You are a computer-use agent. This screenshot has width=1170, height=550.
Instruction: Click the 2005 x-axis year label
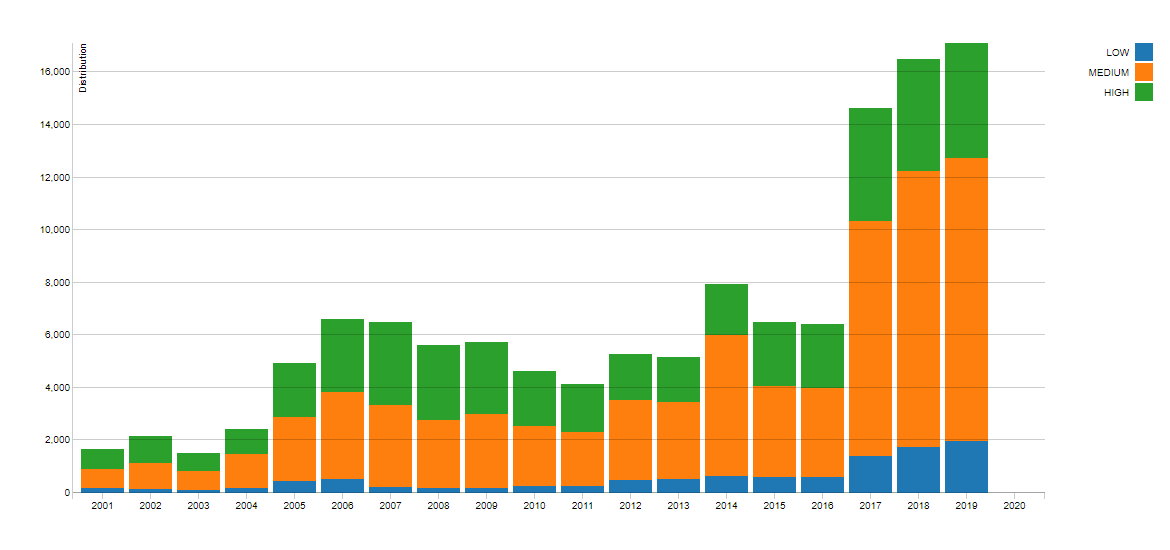coord(294,507)
